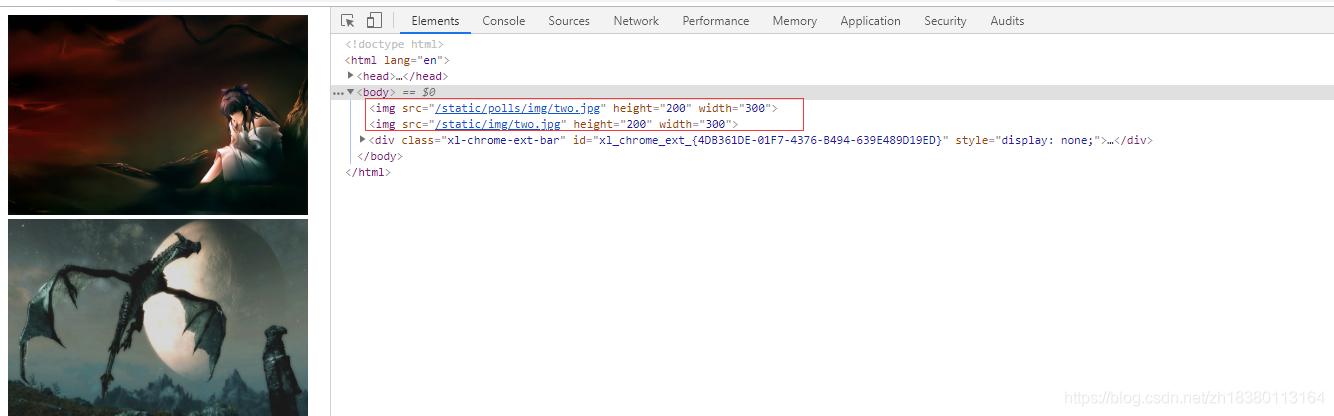
Task: Open the Application tab
Action: 870,21
